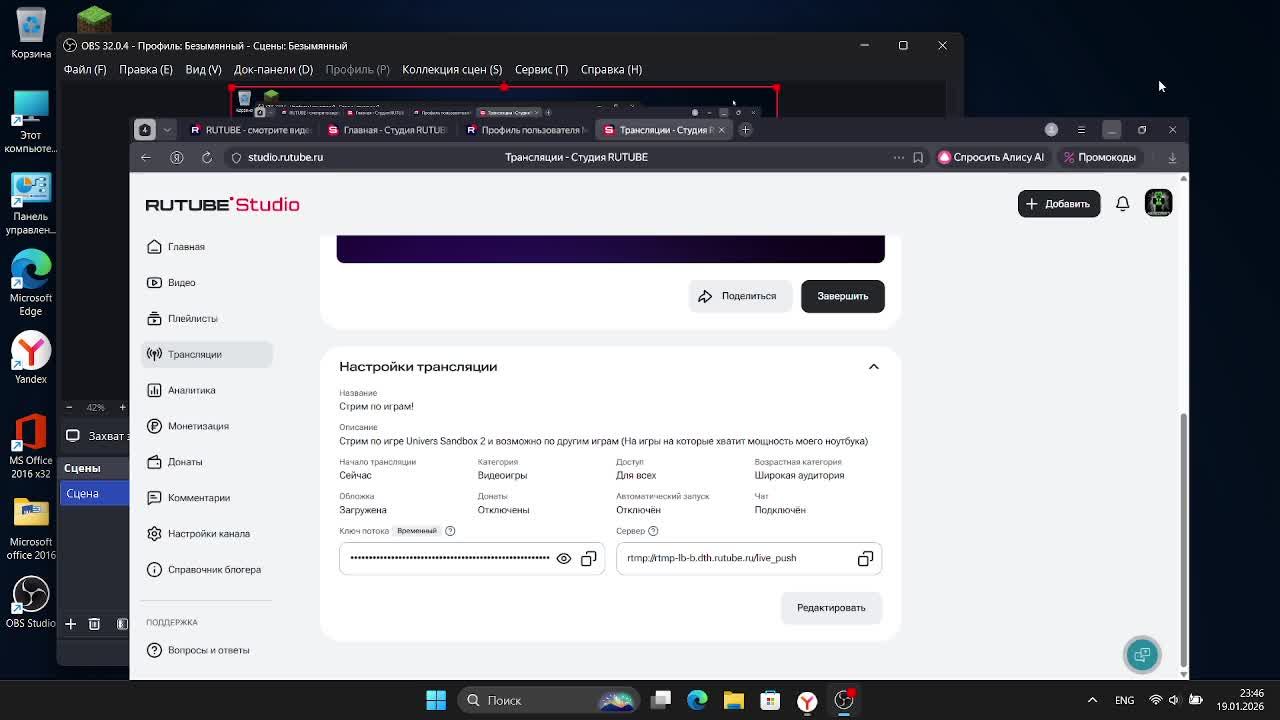Open Microsoft Store from the taskbar
This screenshot has width=1280, height=720.
tap(770, 700)
